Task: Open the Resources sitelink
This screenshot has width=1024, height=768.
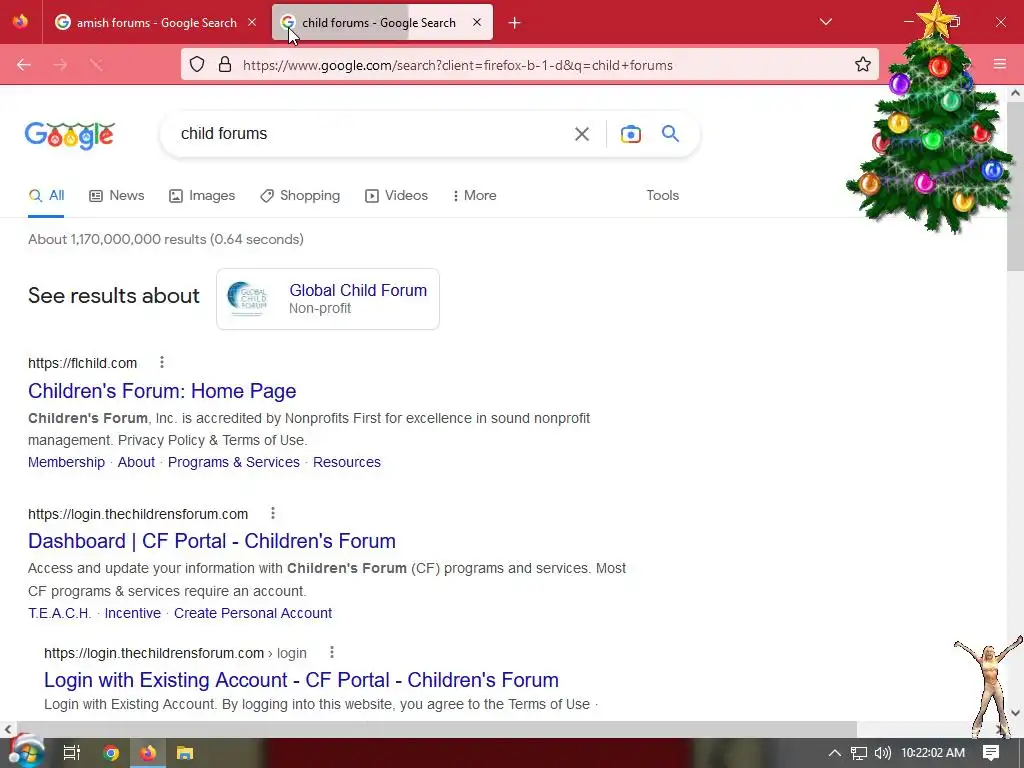Action: point(347,462)
